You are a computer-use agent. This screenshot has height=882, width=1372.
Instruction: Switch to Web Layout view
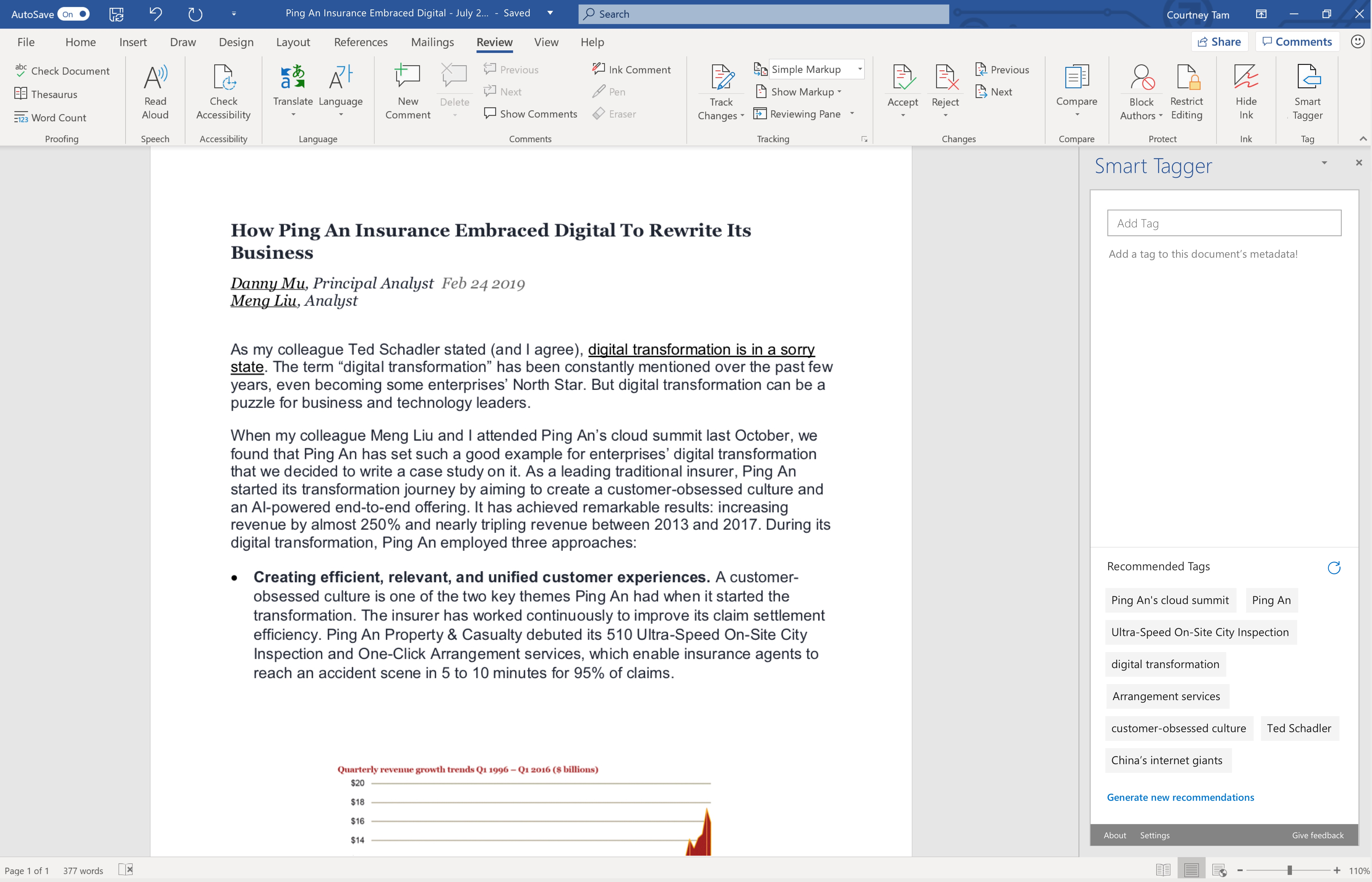pos(1220,870)
